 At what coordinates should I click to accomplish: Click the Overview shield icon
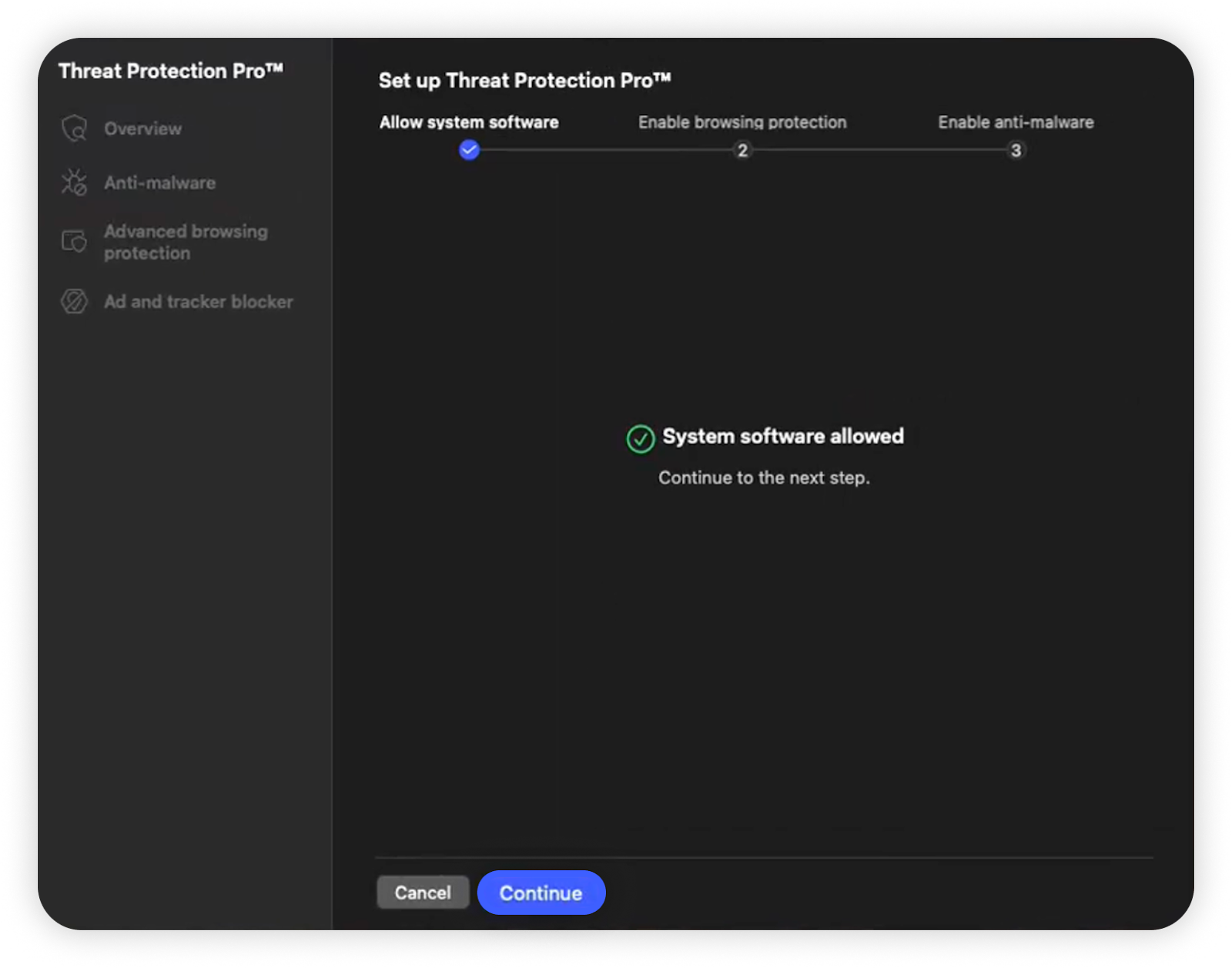click(75, 129)
